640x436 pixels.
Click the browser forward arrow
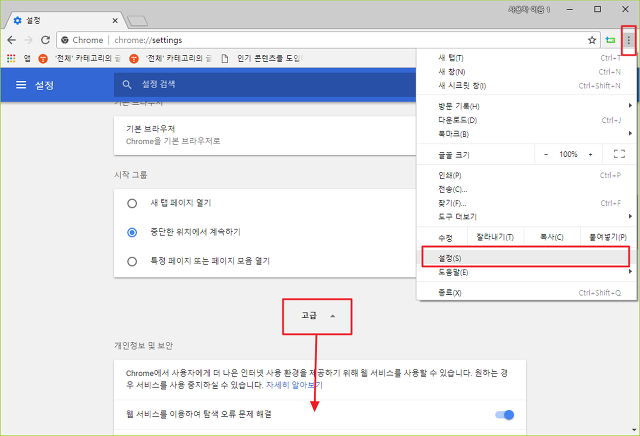click(28, 40)
